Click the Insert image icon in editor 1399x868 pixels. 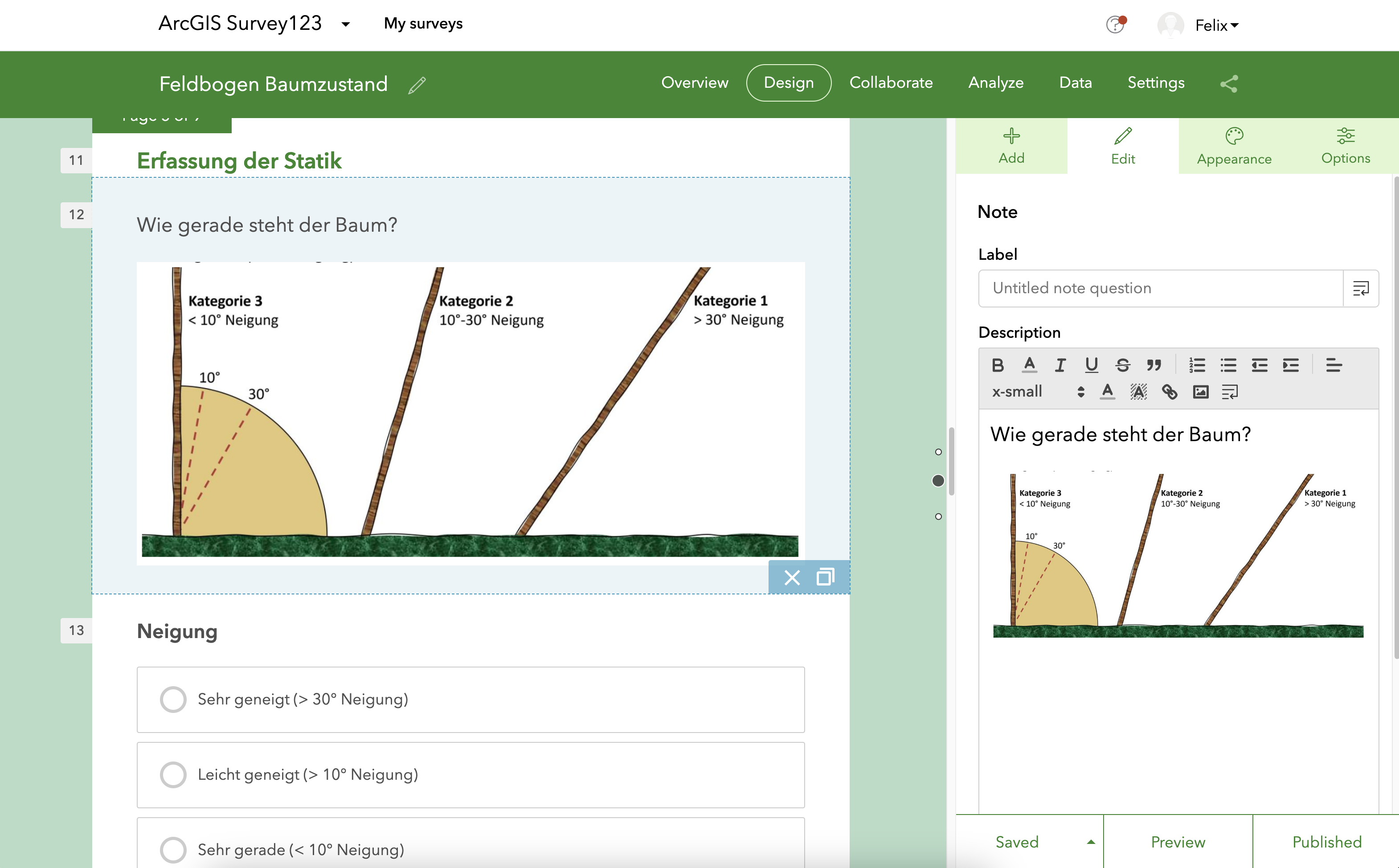(1200, 392)
